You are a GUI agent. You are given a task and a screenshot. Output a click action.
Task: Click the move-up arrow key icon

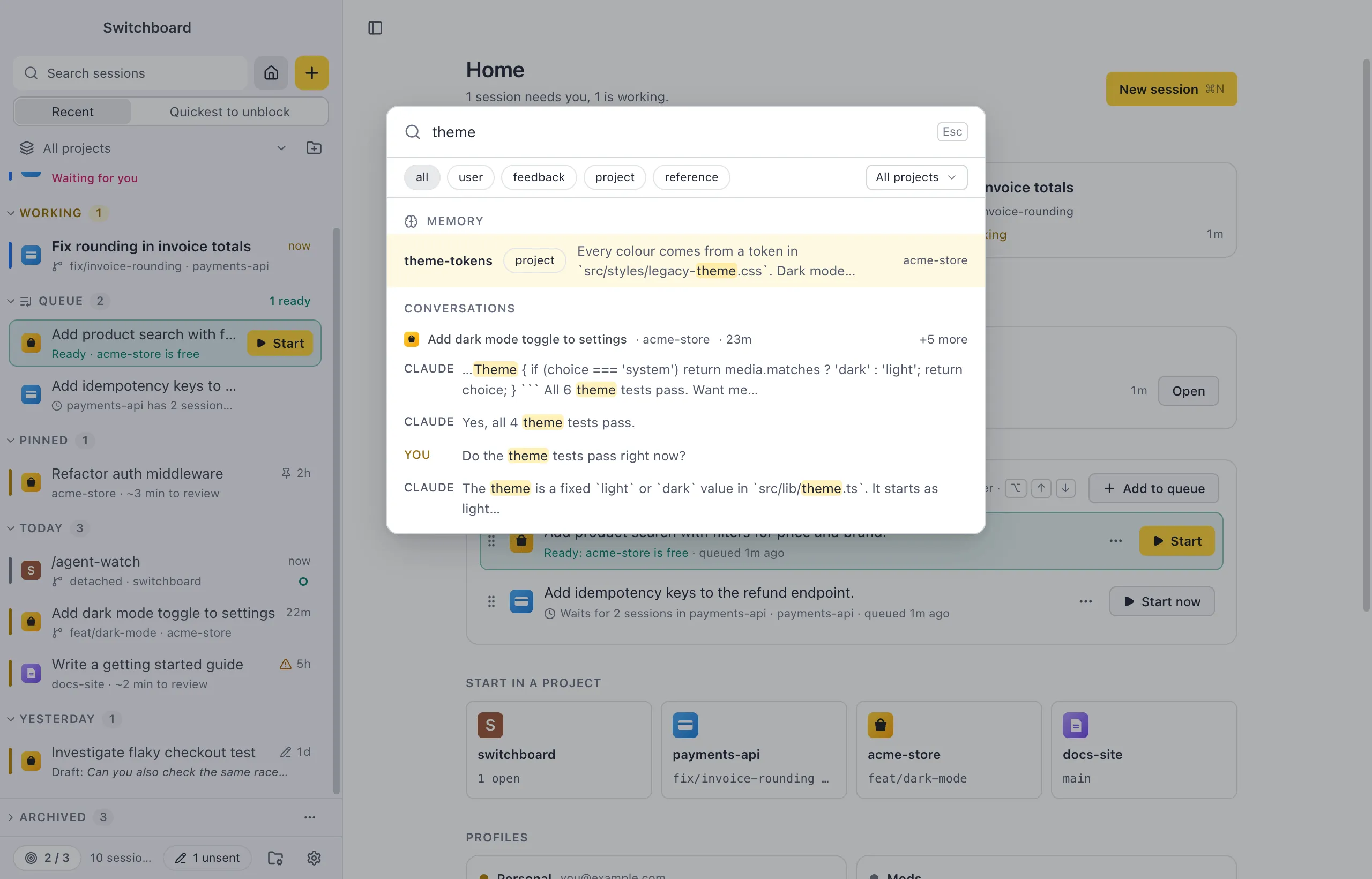click(1041, 488)
